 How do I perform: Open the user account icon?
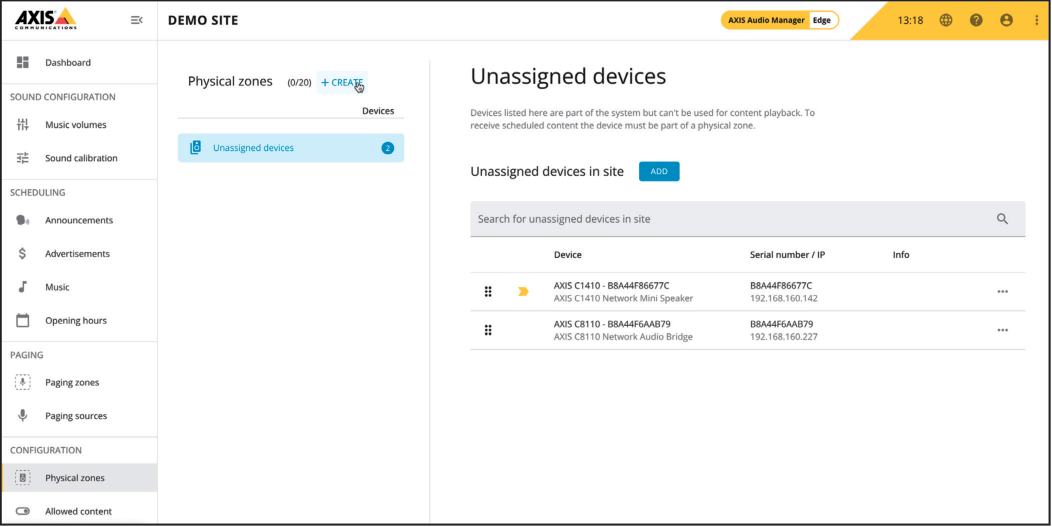pyautogui.click(x=1006, y=20)
